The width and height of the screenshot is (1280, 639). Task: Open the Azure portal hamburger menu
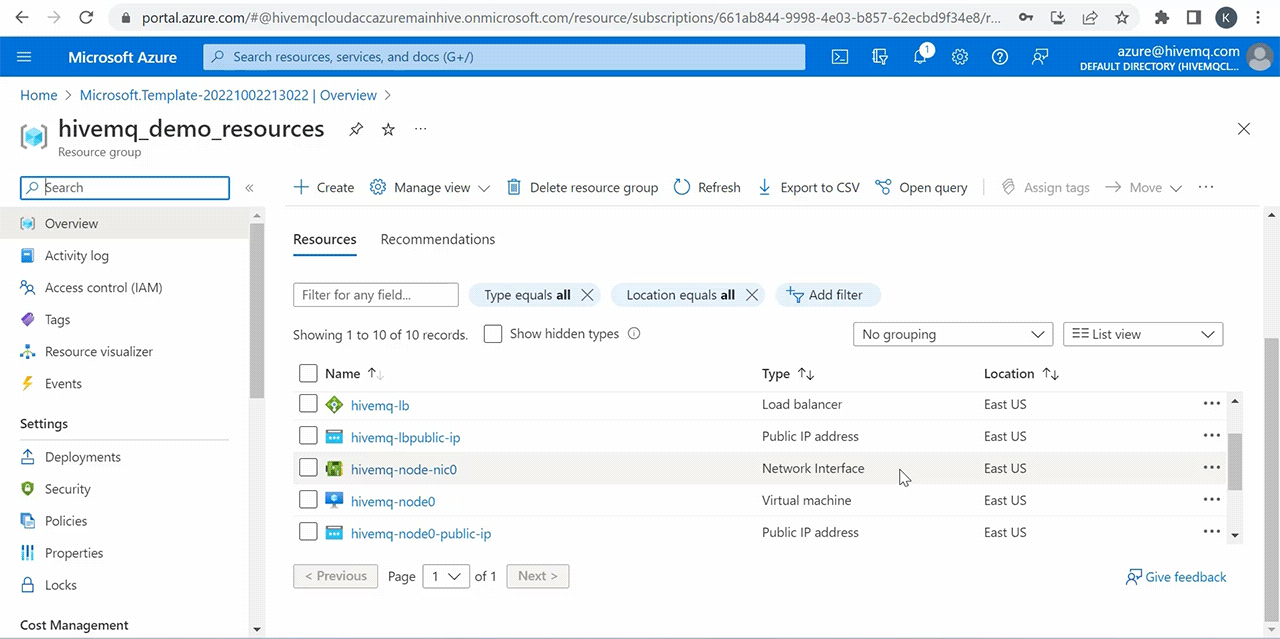pyautogui.click(x=25, y=57)
